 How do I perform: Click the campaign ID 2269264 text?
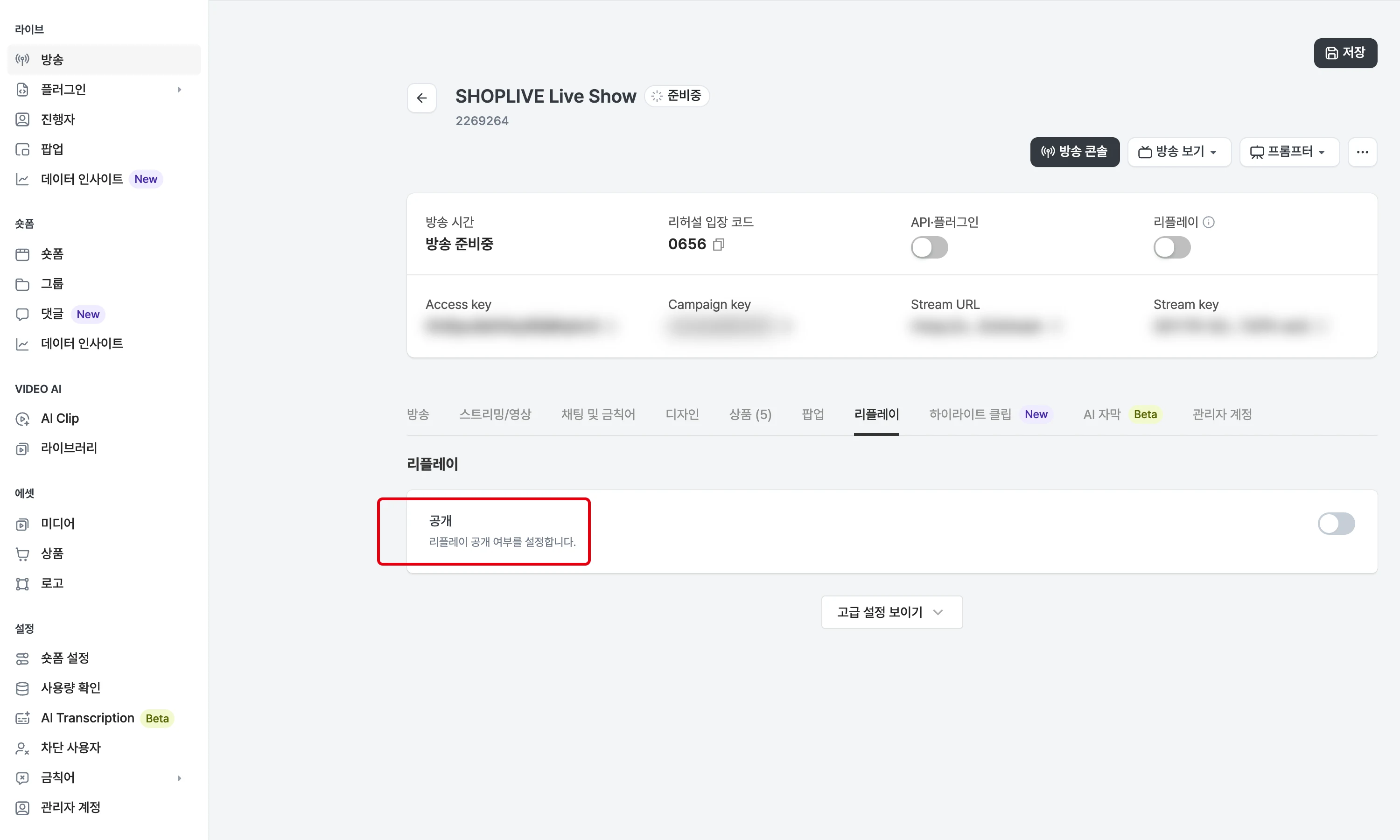click(482, 120)
